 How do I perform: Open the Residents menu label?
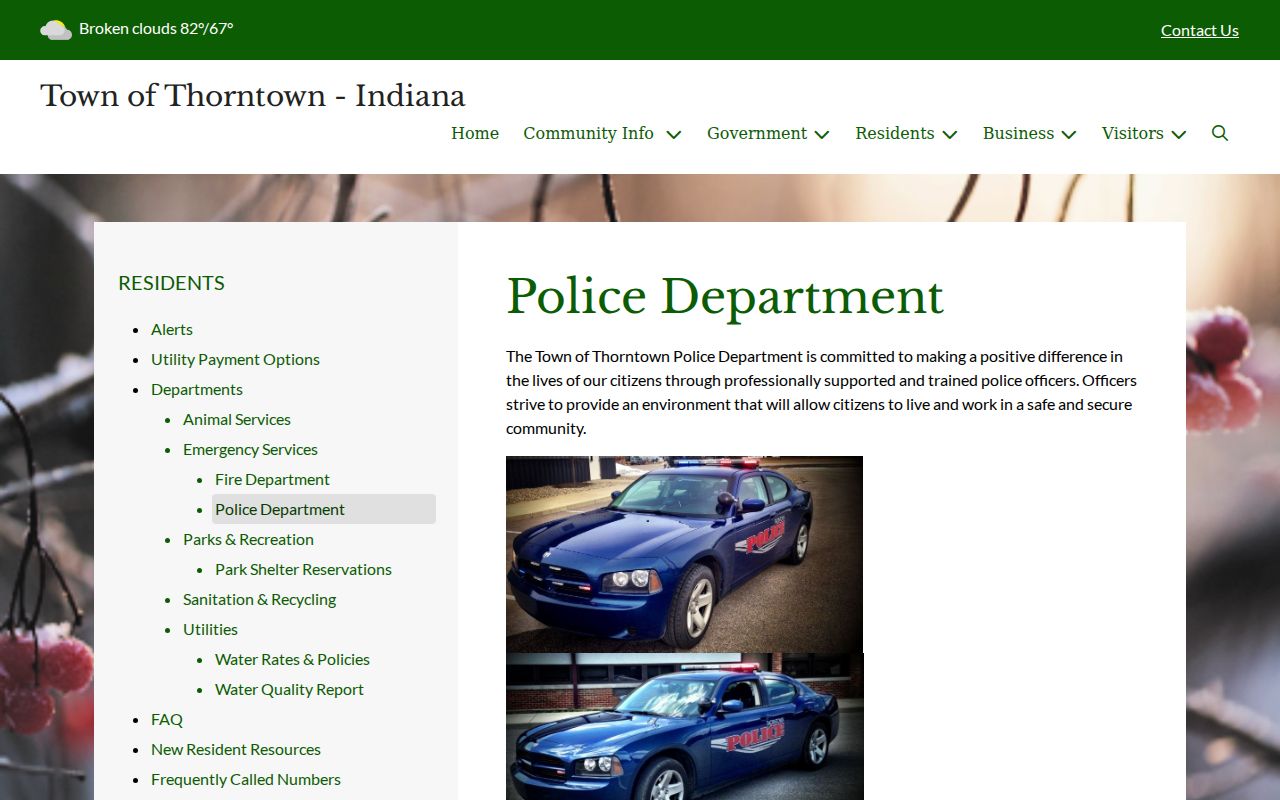pyautogui.click(x=895, y=133)
